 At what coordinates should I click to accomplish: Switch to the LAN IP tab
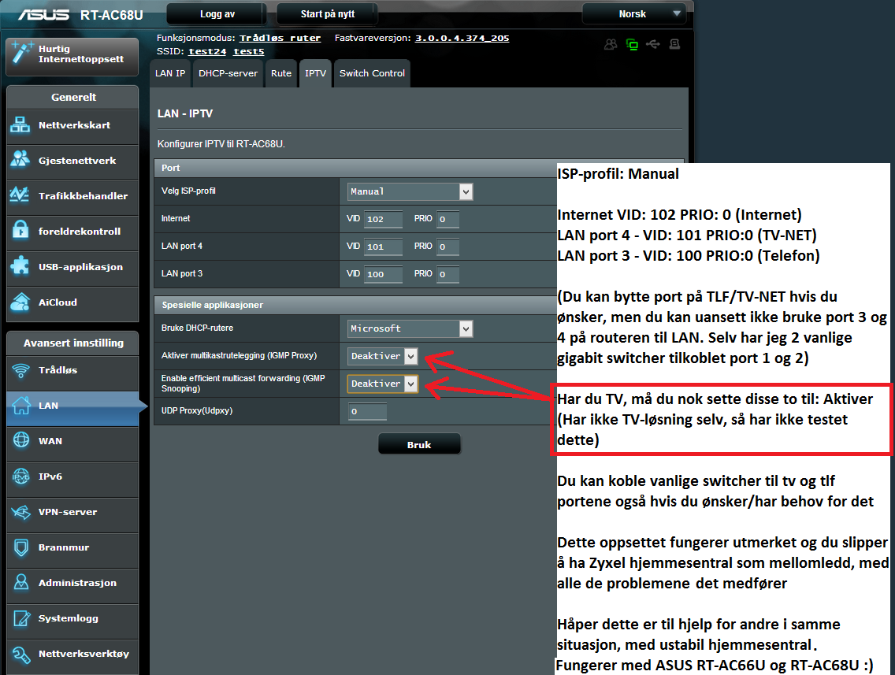tap(170, 74)
